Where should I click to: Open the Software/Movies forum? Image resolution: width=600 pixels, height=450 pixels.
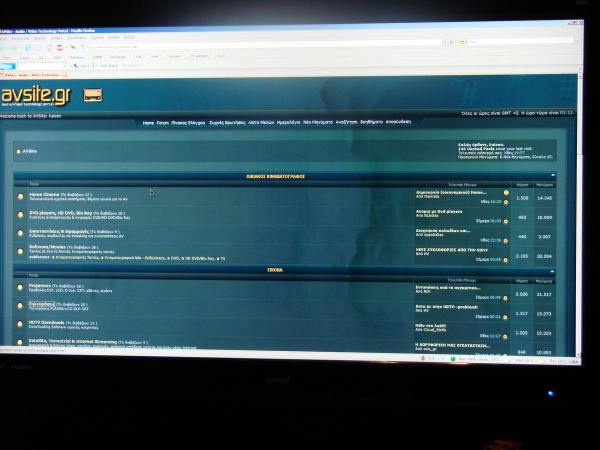[47, 247]
